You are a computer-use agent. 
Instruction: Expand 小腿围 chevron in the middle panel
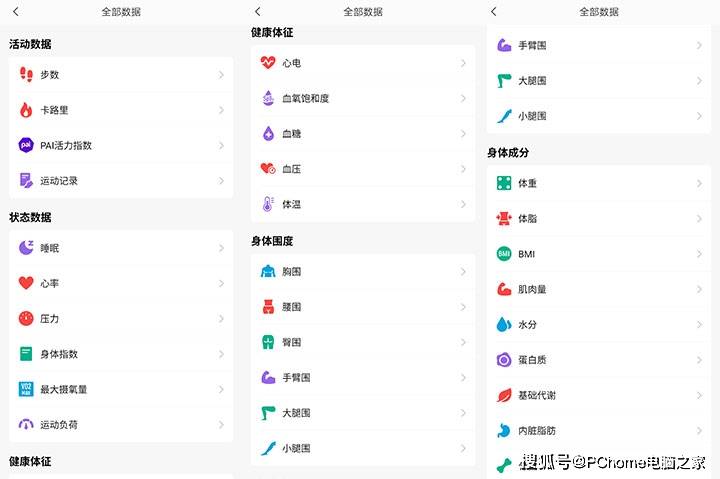point(463,448)
